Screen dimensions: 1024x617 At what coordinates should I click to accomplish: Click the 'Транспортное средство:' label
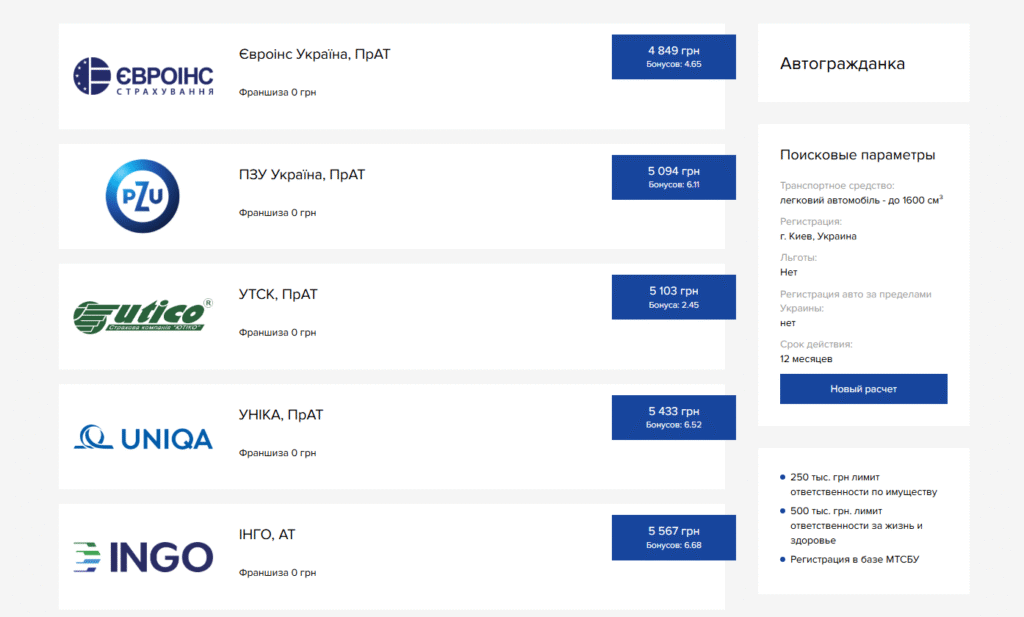click(837, 185)
